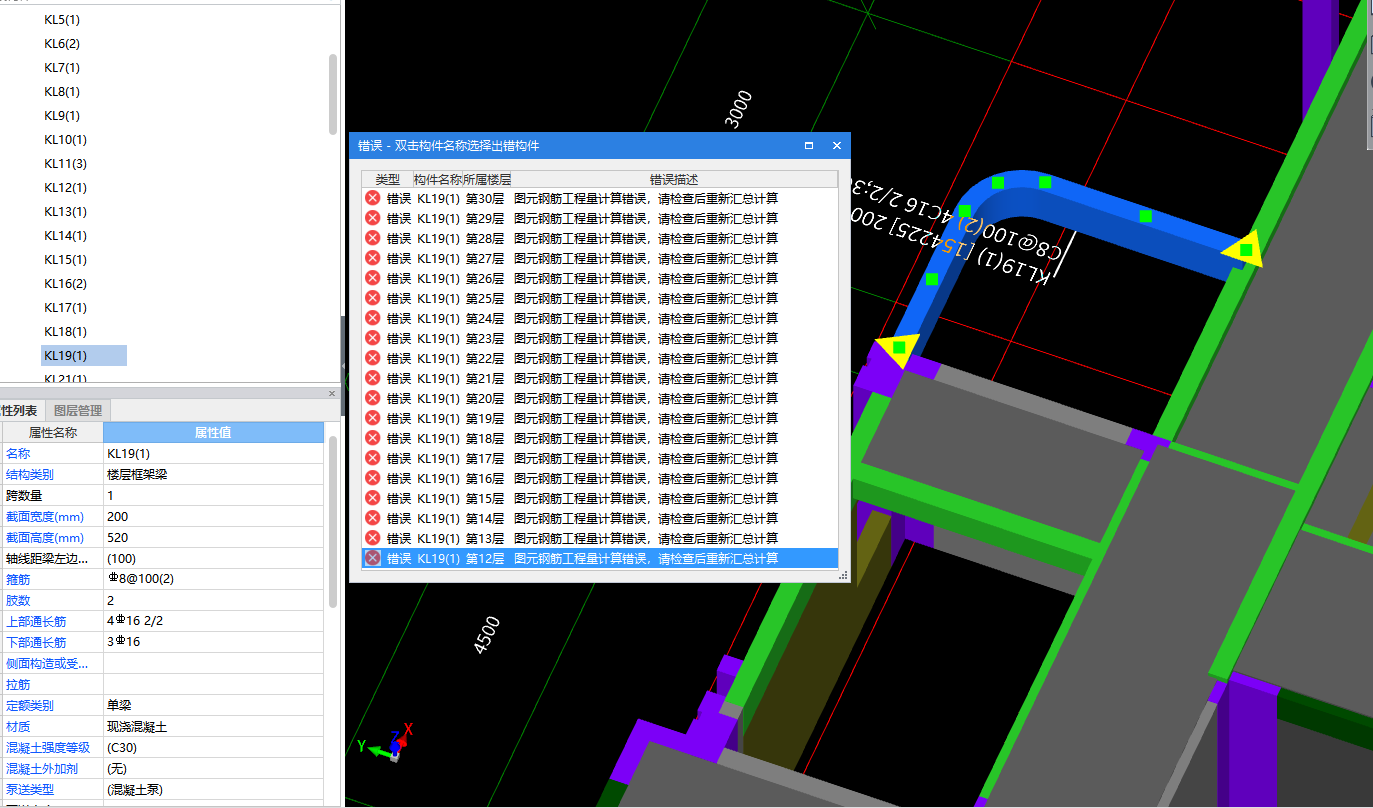Select KL18(1) in the component list
This screenshot has height=808, width=1373.
(x=65, y=332)
